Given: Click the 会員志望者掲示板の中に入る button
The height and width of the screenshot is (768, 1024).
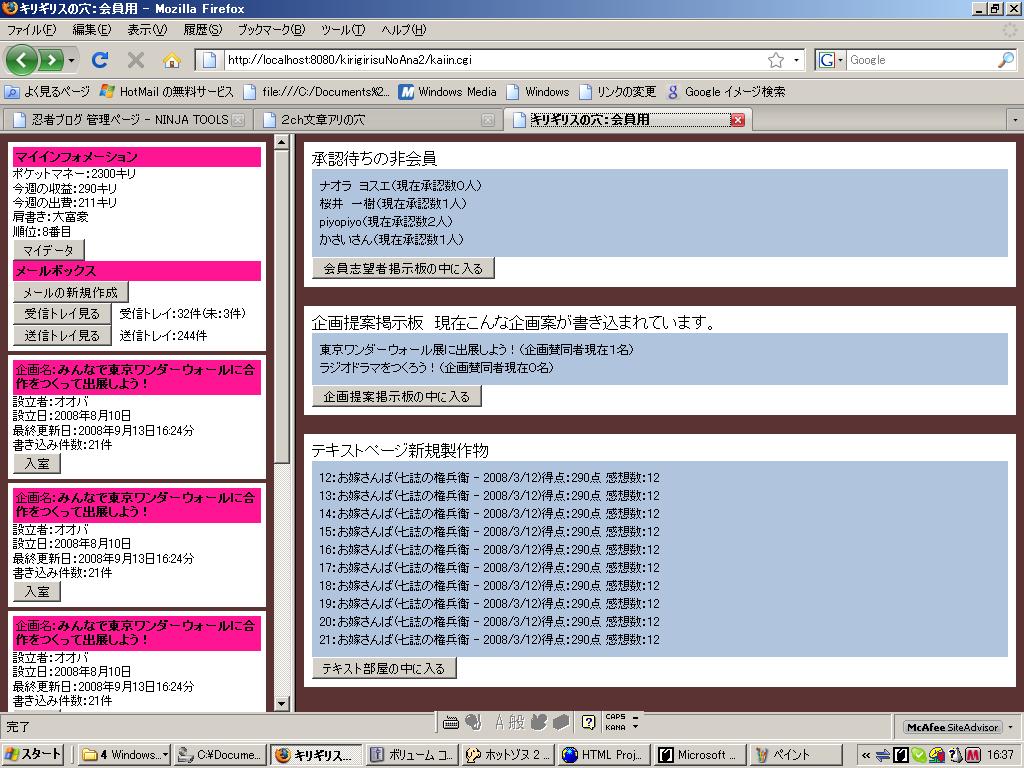Looking at the screenshot, I should (x=403, y=268).
